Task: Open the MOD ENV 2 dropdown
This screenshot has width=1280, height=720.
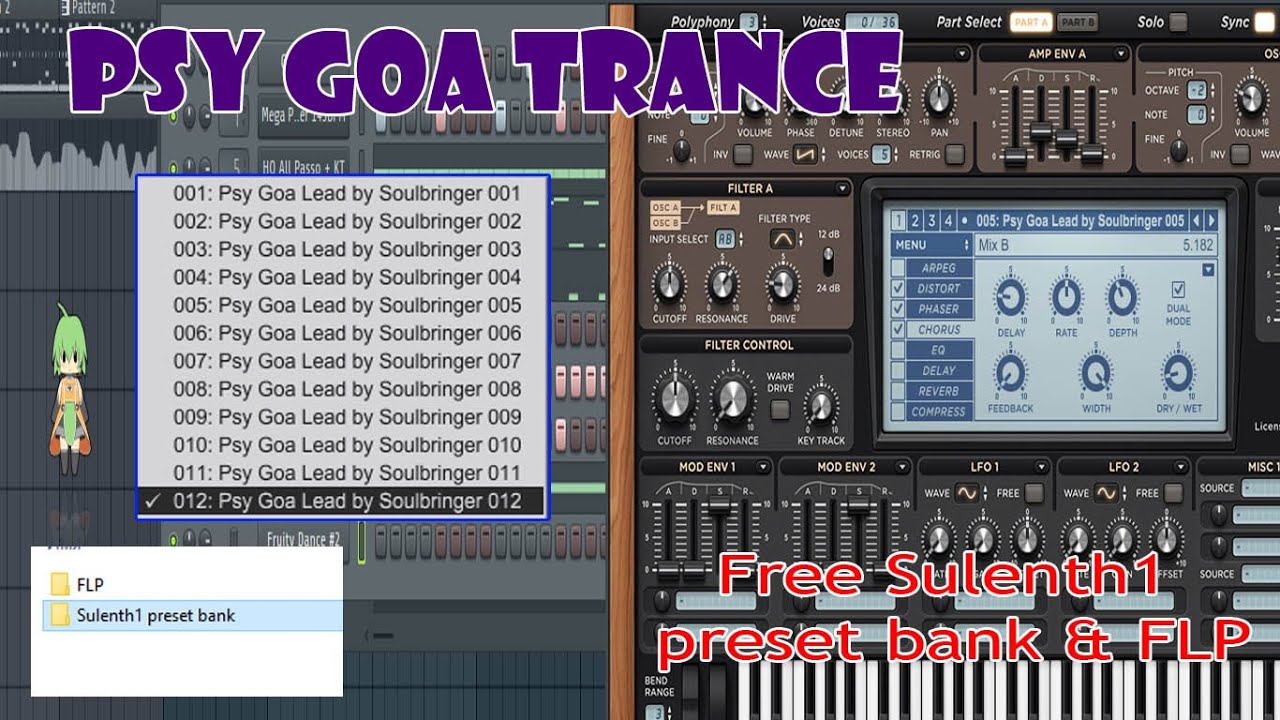Action: pyautogui.click(x=902, y=467)
